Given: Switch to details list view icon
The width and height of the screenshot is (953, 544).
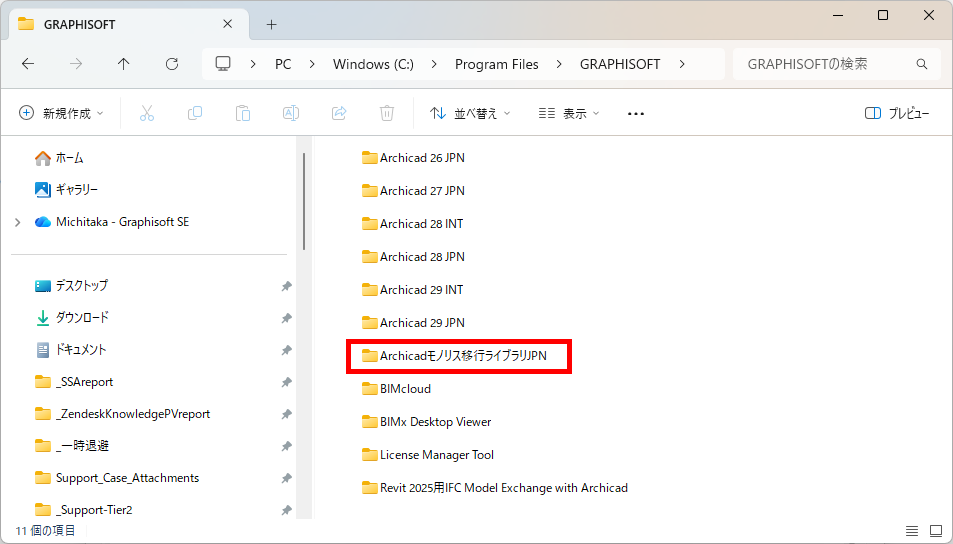Looking at the screenshot, I should coord(912,531).
